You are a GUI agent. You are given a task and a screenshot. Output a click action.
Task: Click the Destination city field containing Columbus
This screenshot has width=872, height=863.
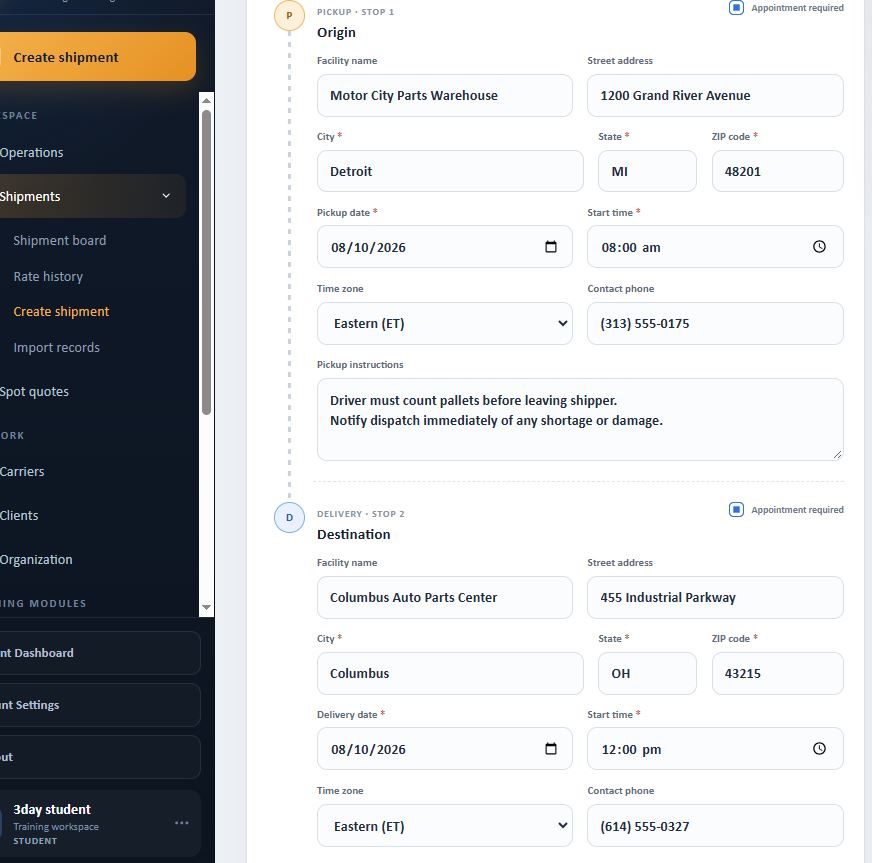[450, 673]
